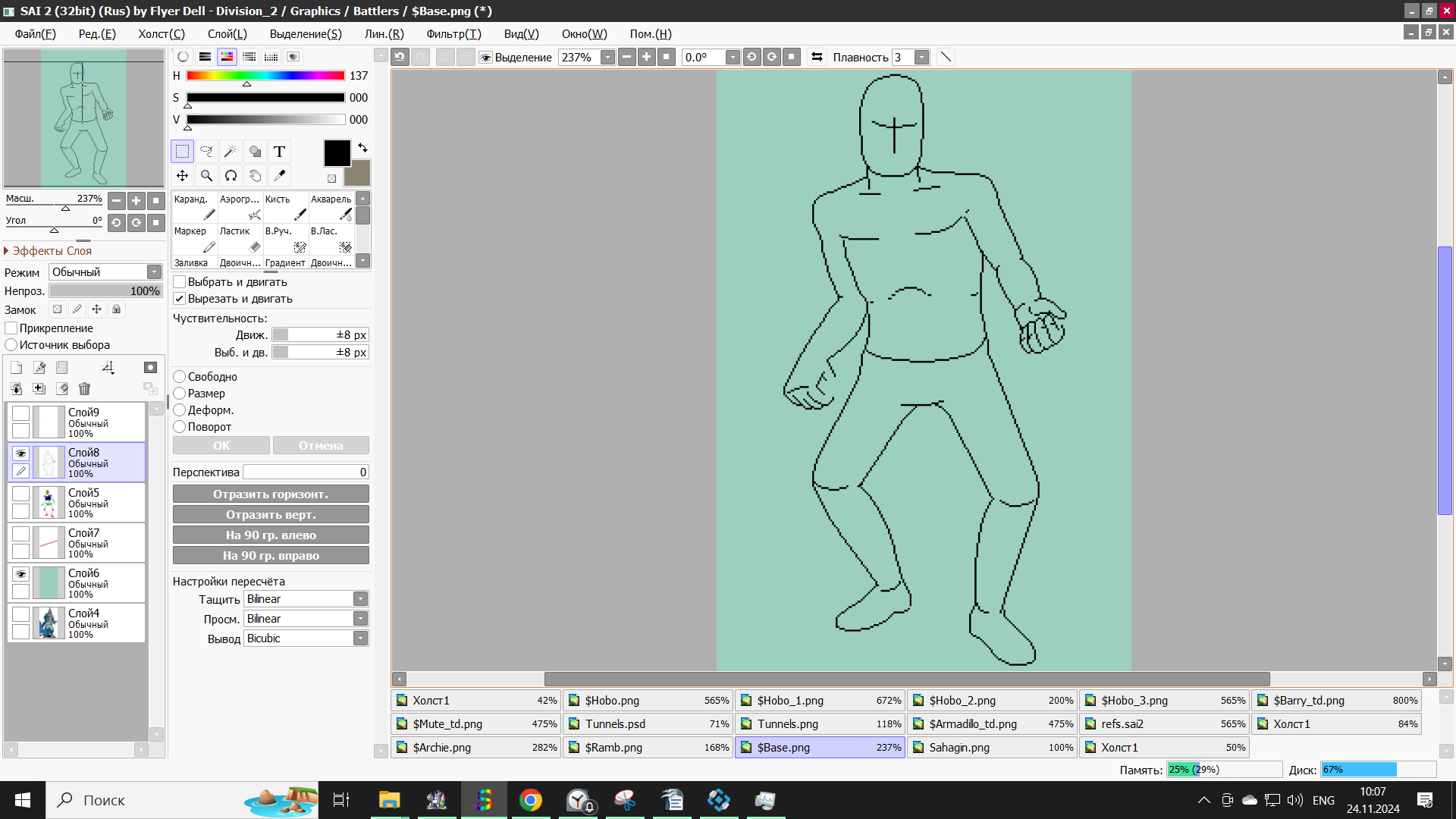This screenshot has width=1456, height=819.
Task: Click the delete layer trash icon
Action: click(x=84, y=389)
